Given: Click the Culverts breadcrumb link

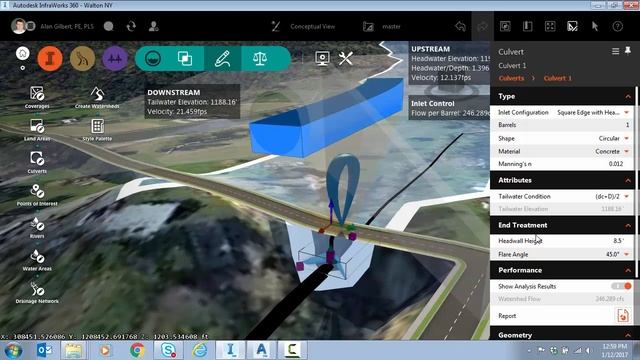Looking at the screenshot, I should coord(511,78).
